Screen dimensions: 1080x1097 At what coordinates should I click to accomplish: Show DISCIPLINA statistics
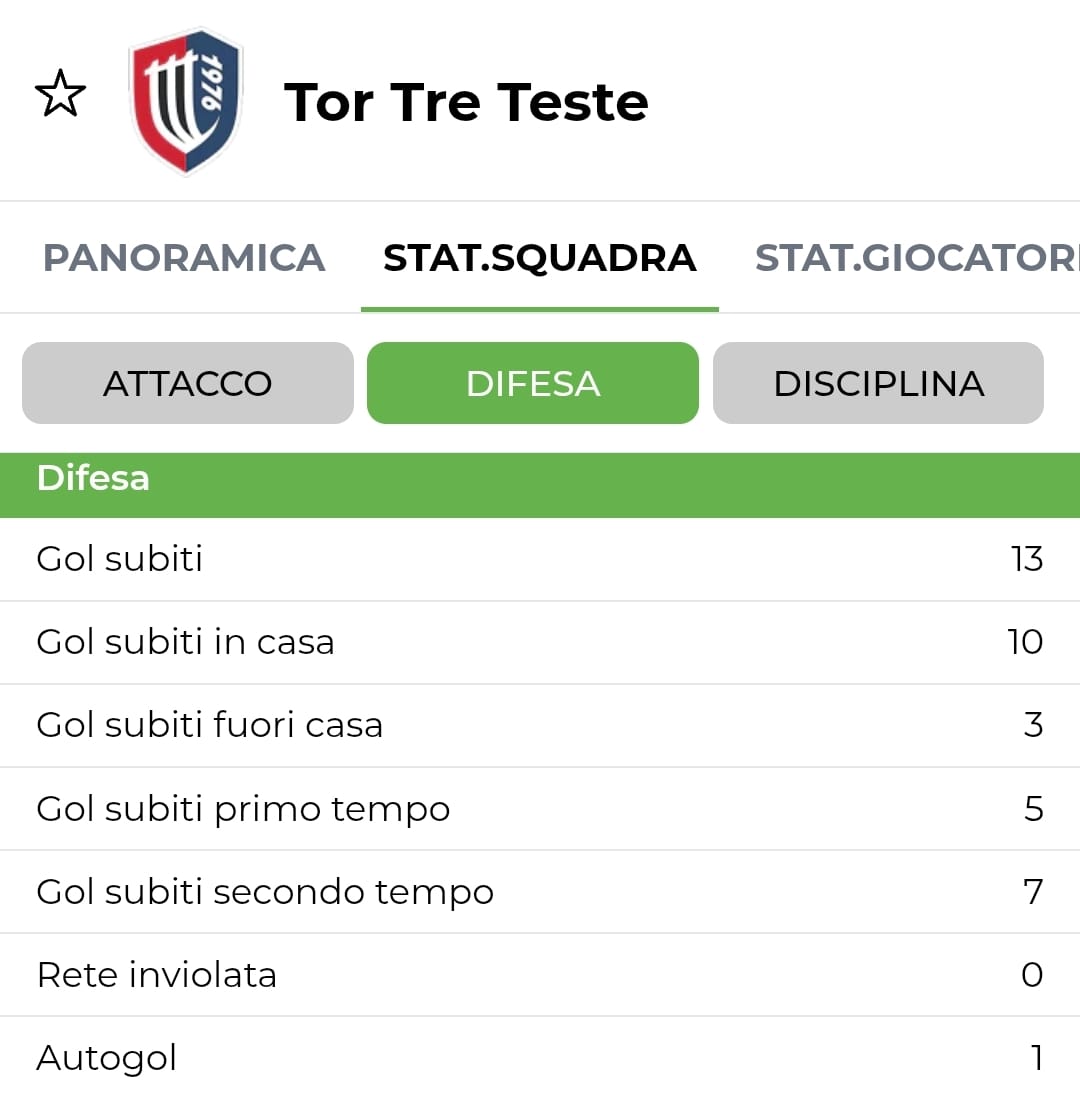coord(878,384)
